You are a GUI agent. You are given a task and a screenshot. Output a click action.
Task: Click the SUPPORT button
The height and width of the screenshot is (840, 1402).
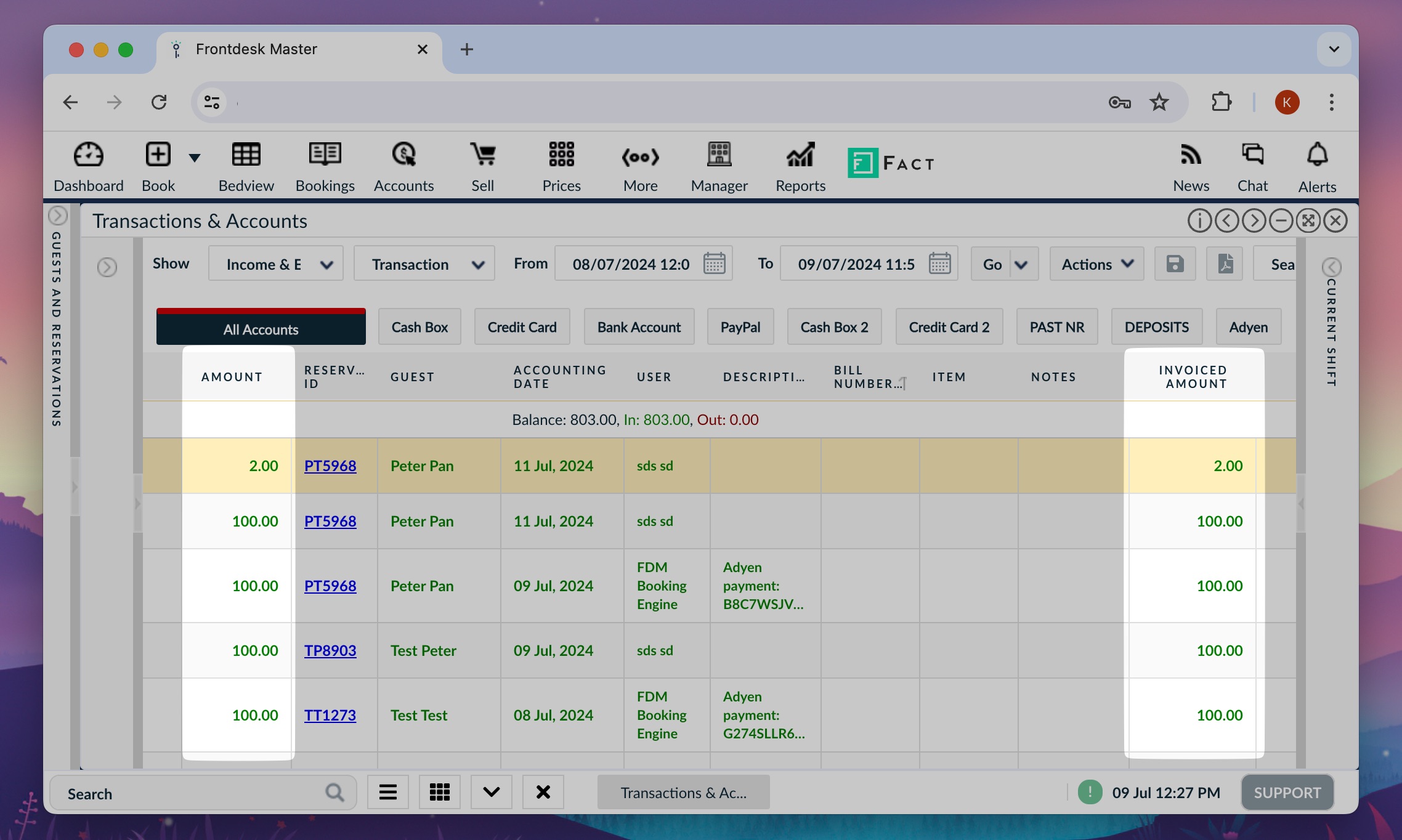coord(1287,793)
